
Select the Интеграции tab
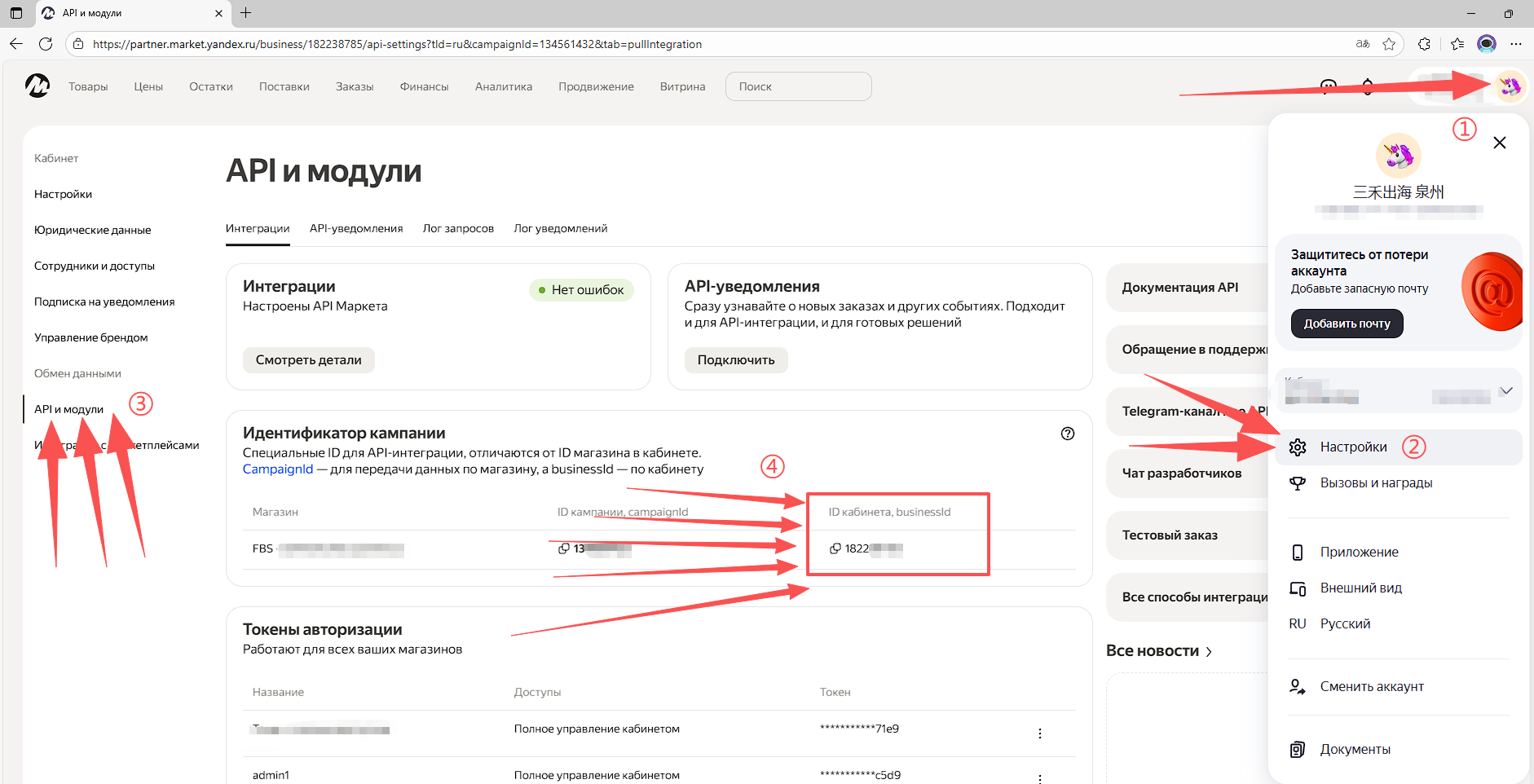(258, 228)
